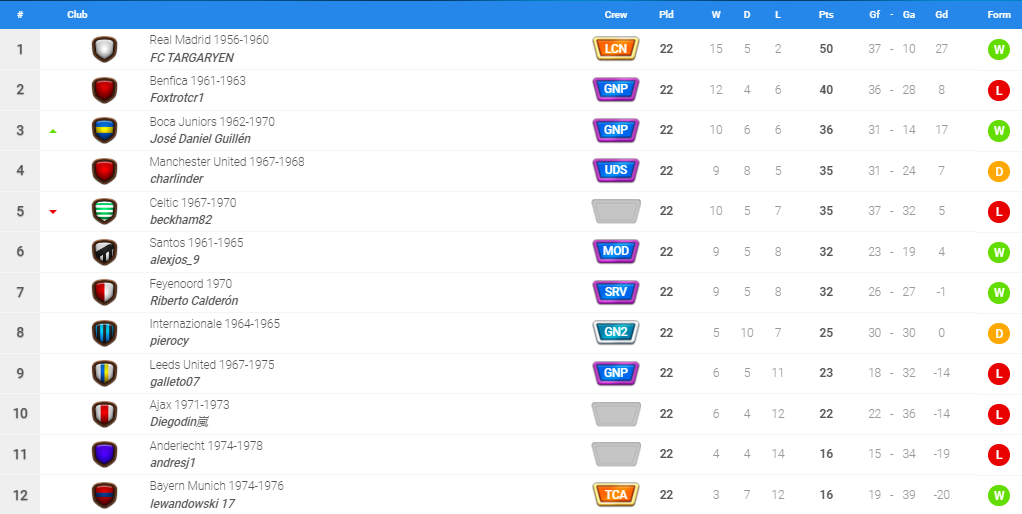Sort by the Gd column header
Image resolution: width=1022 pixels, height=514 pixels.
pyautogui.click(x=941, y=14)
